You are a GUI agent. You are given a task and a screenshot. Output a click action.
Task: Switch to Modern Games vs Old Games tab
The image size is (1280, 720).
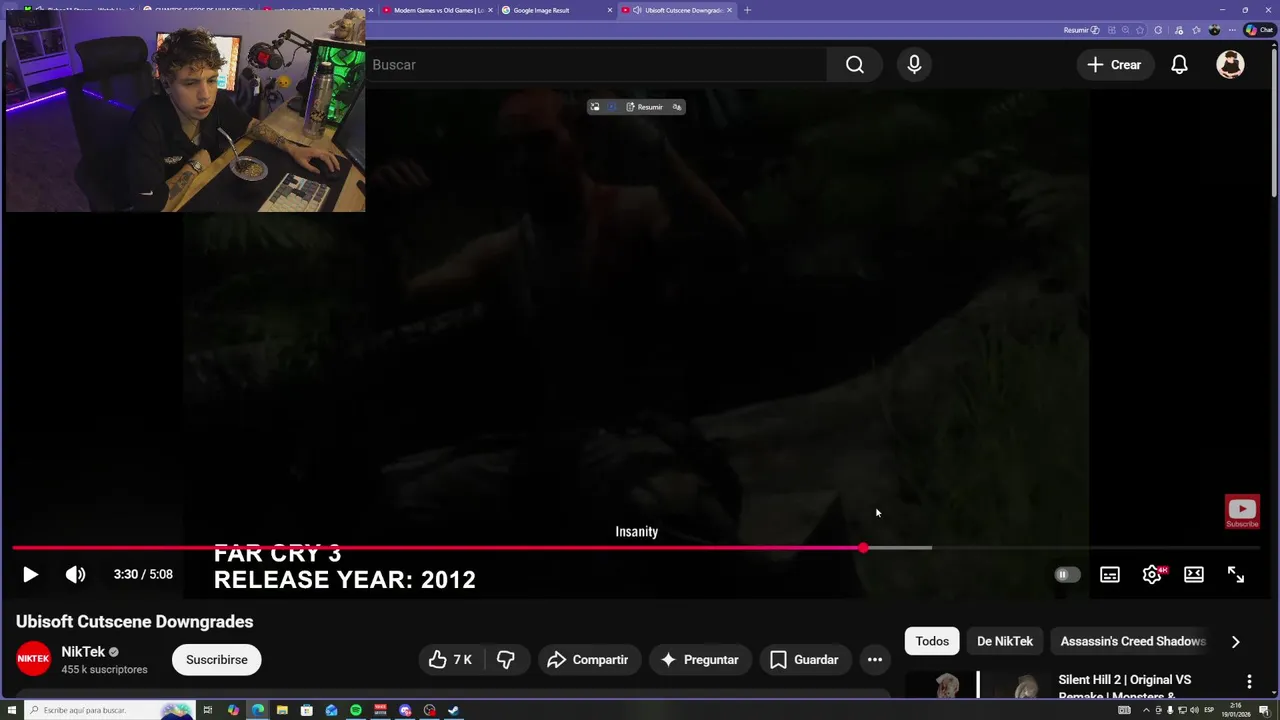point(438,10)
